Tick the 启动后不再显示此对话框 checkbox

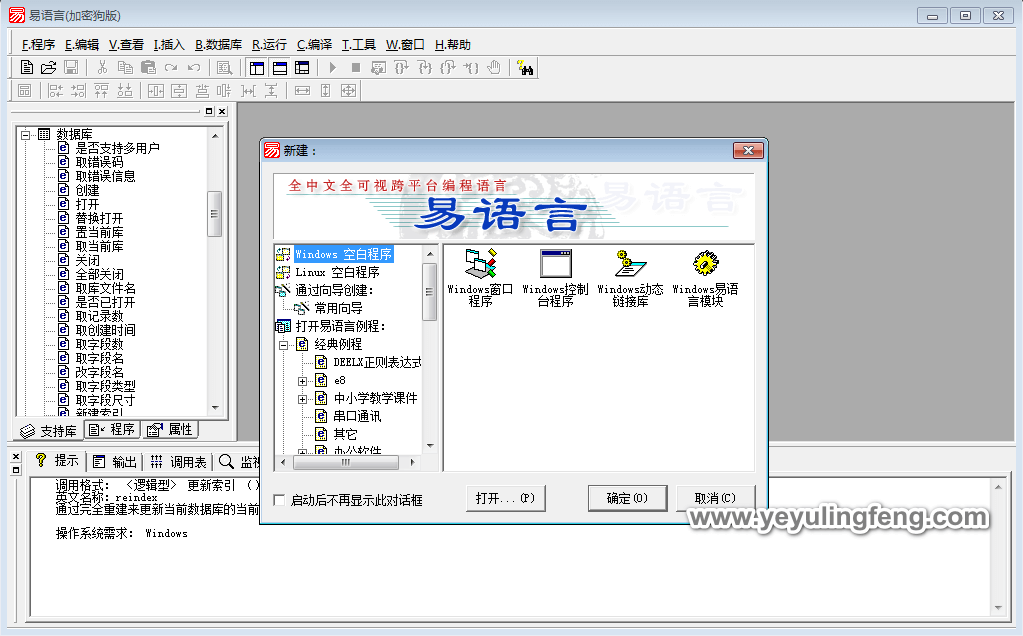click(x=279, y=500)
